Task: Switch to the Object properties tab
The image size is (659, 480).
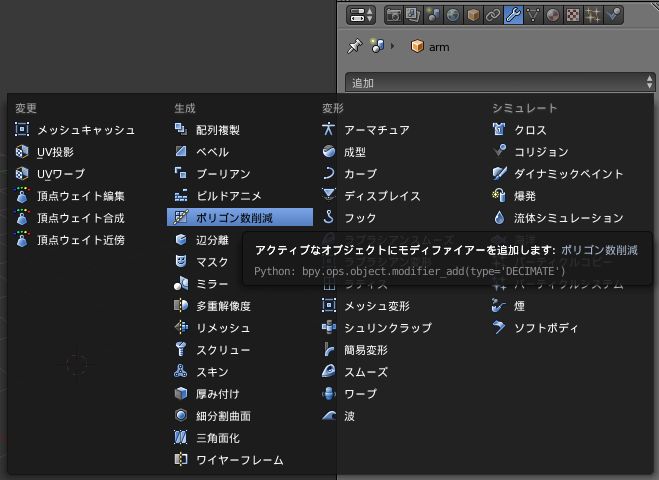Action: [473, 15]
